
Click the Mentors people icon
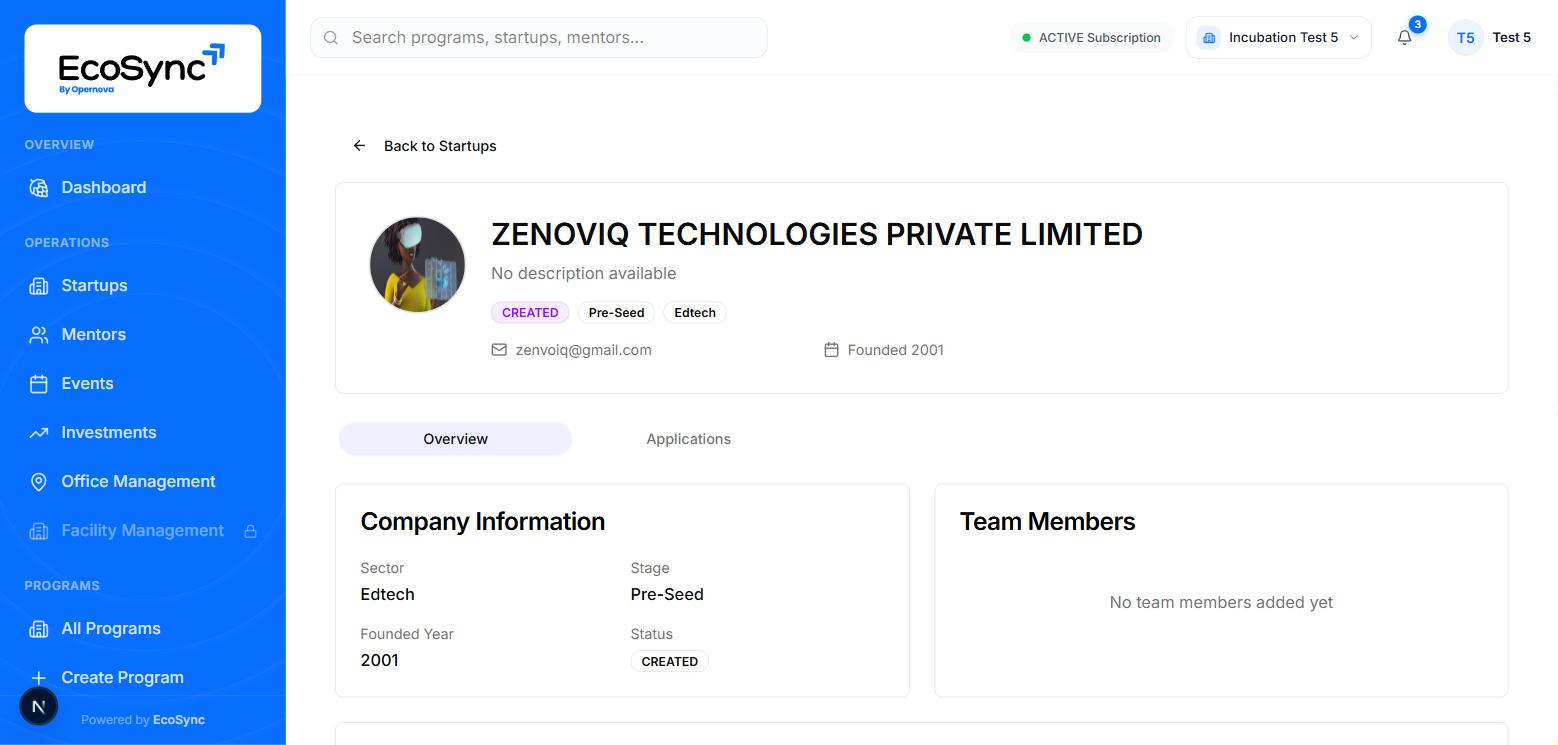[x=39, y=335]
